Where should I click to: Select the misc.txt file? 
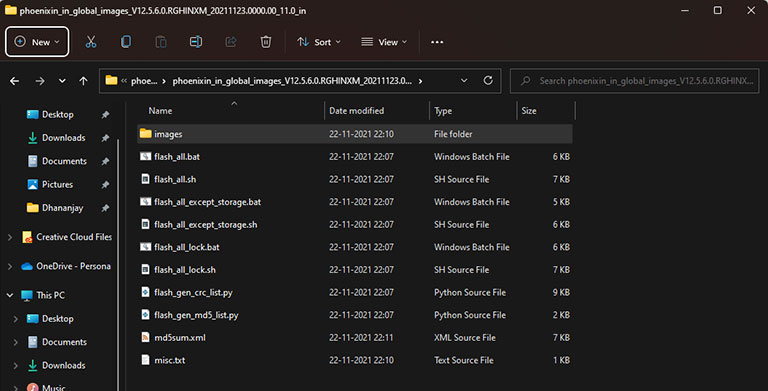point(355,360)
